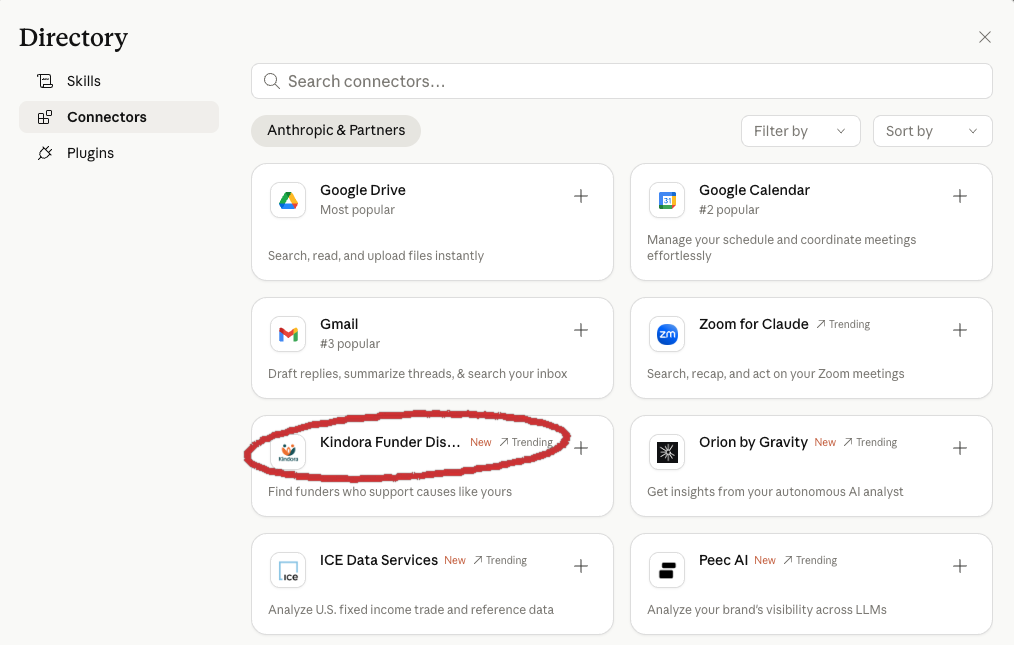The height and width of the screenshot is (645, 1014).
Task: Click the Google Drive logo icon
Action: point(288,201)
